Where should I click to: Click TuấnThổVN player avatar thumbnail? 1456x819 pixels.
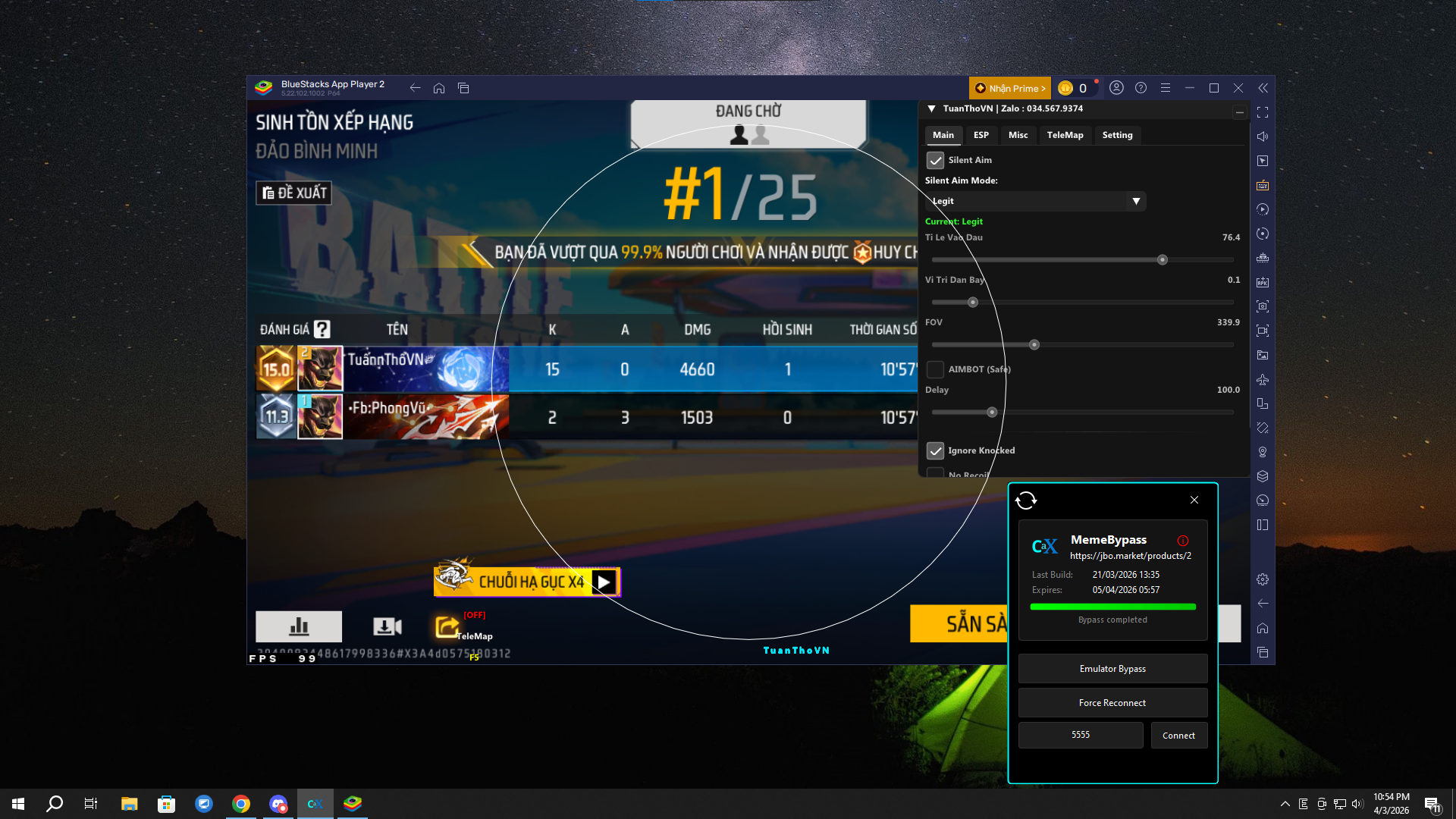point(320,369)
